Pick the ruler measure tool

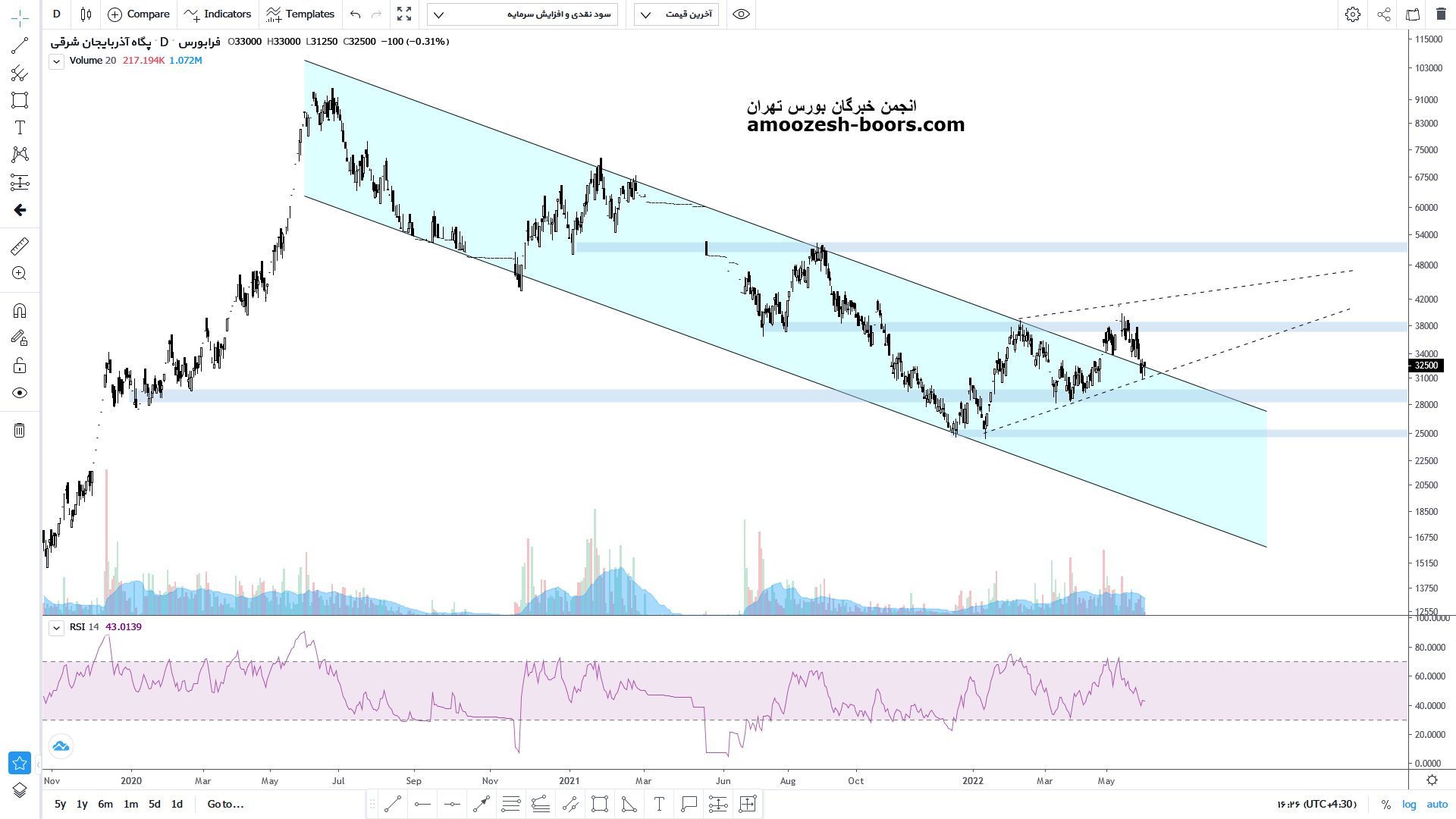[x=20, y=246]
